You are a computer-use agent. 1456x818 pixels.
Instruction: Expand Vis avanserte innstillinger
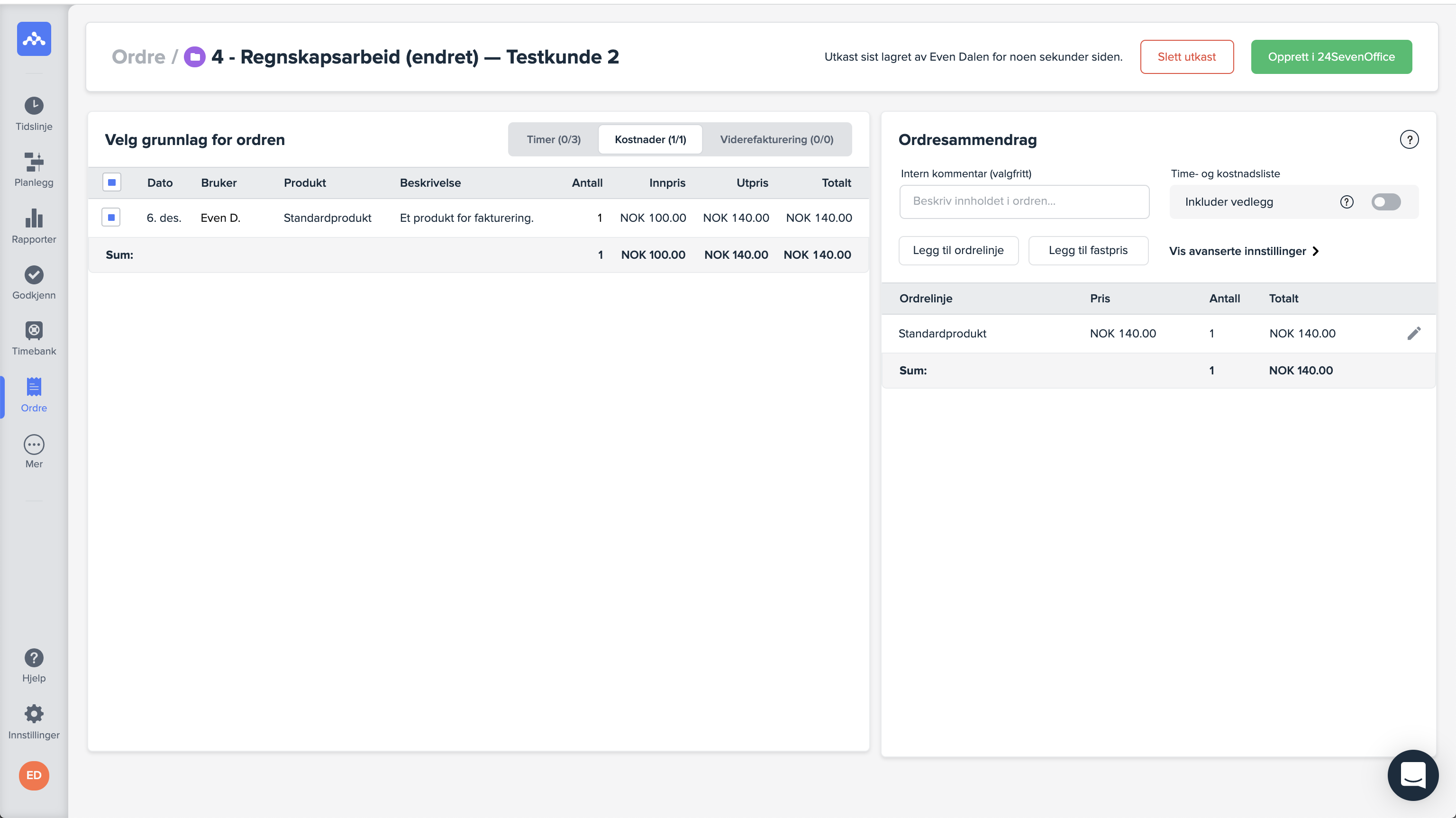pyautogui.click(x=1244, y=251)
